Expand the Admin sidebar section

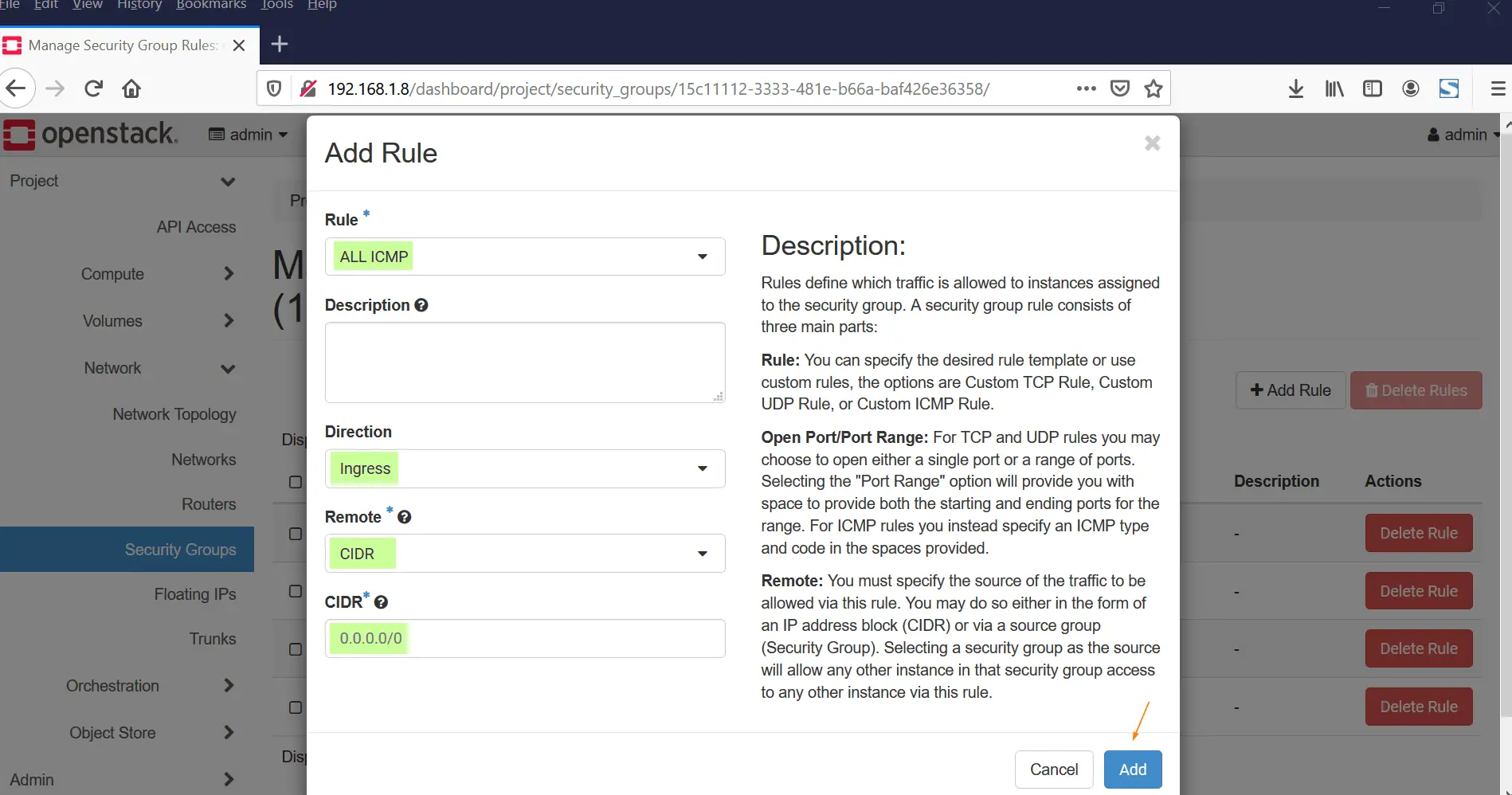click(x=122, y=780)
